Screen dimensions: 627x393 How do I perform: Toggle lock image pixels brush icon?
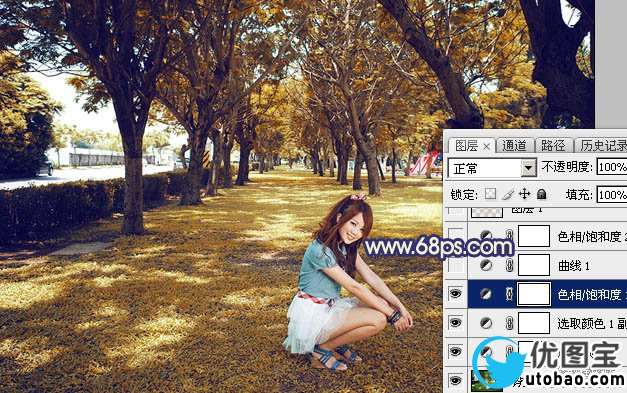click(x=508, y=194)
